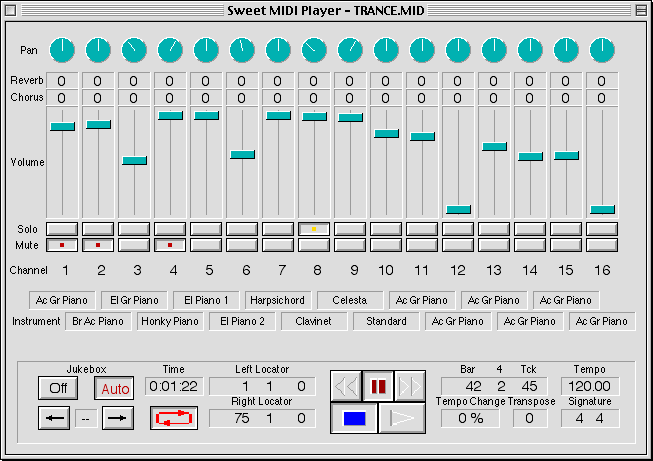Pause playback with the red pause button

pos(378,386)
